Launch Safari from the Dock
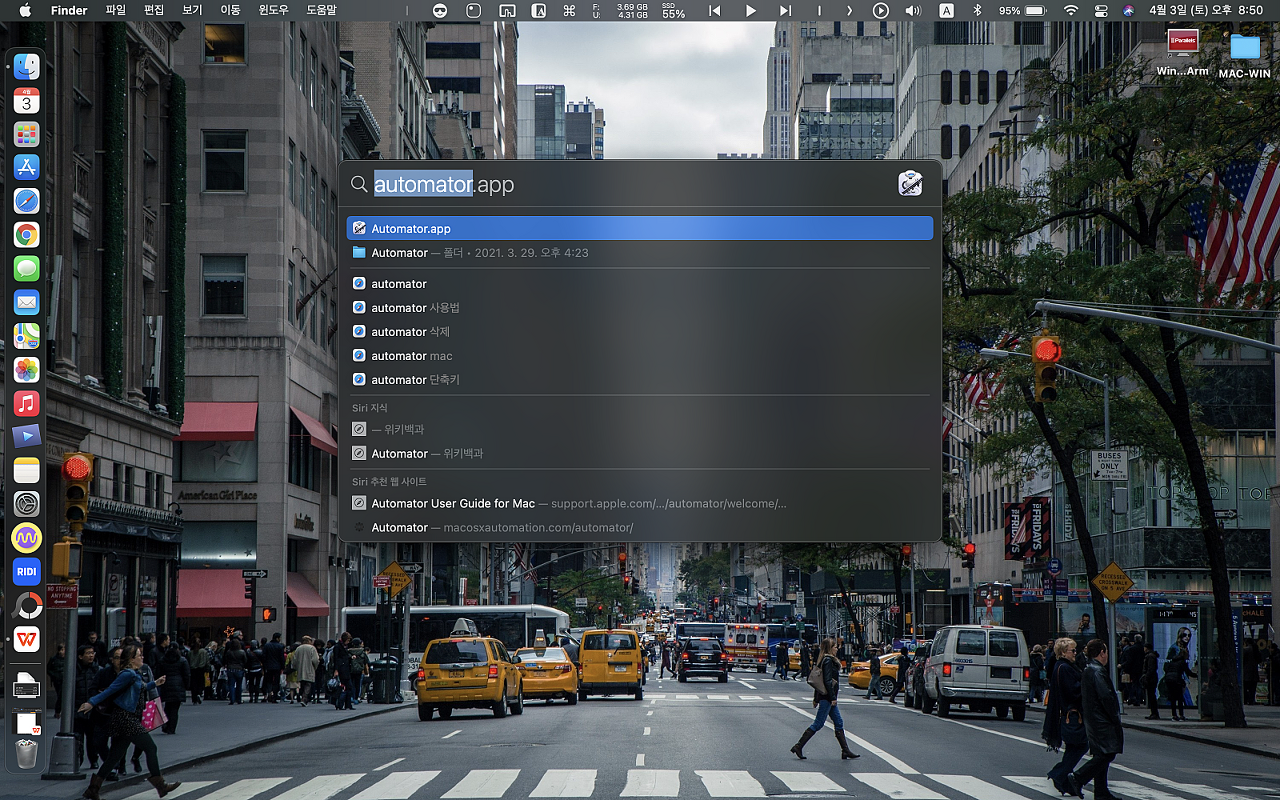 click(x=27, y=201)
